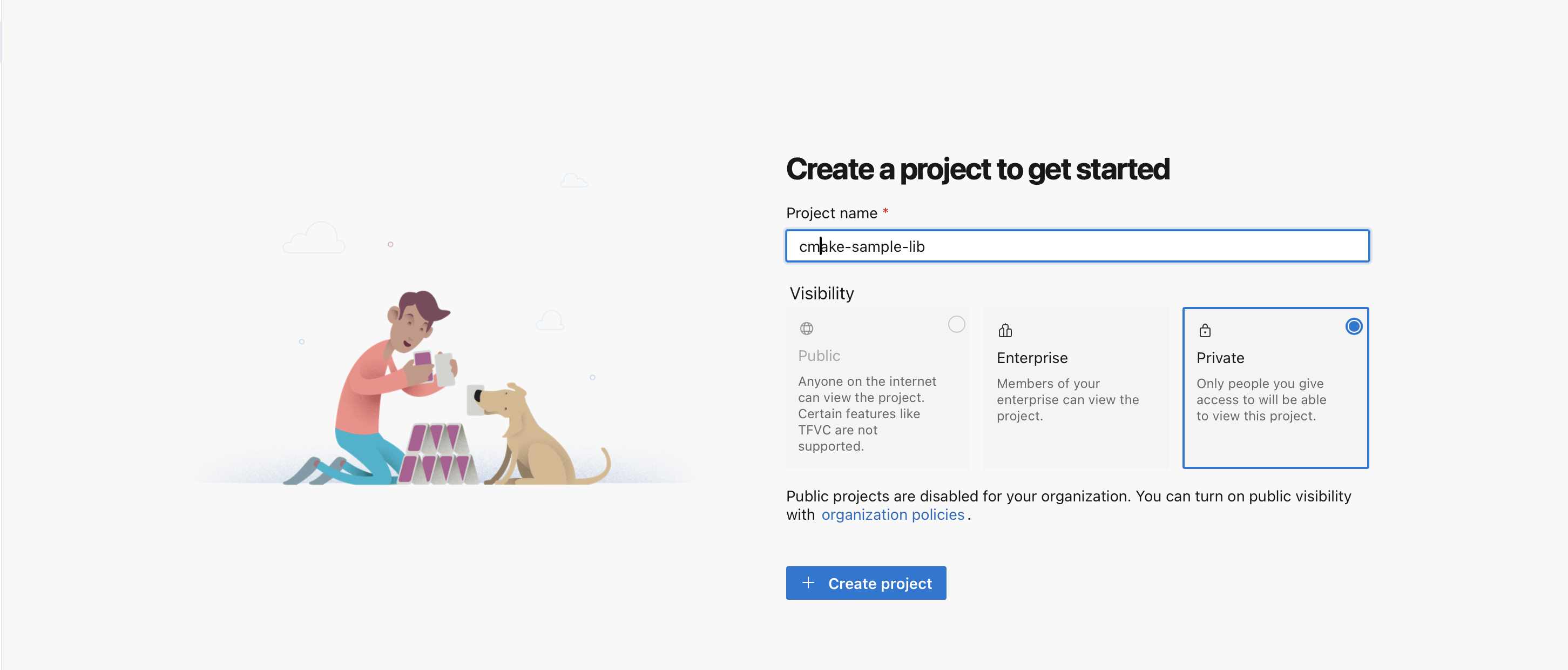Click the Enterprise description about enterprise members
This screenshot has width=1568, height=670.
click(1067, 399)
